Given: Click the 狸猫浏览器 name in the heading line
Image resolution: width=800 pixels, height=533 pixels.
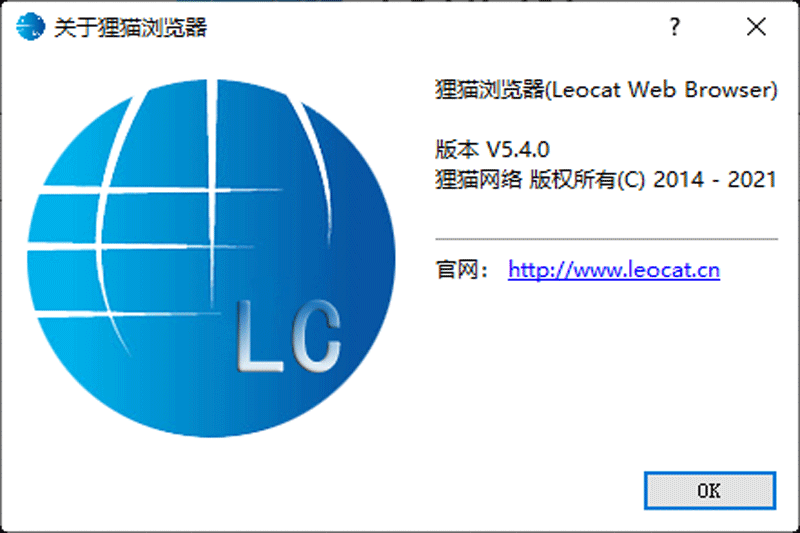Looking at the screenshot, I should tap(490, 90).
